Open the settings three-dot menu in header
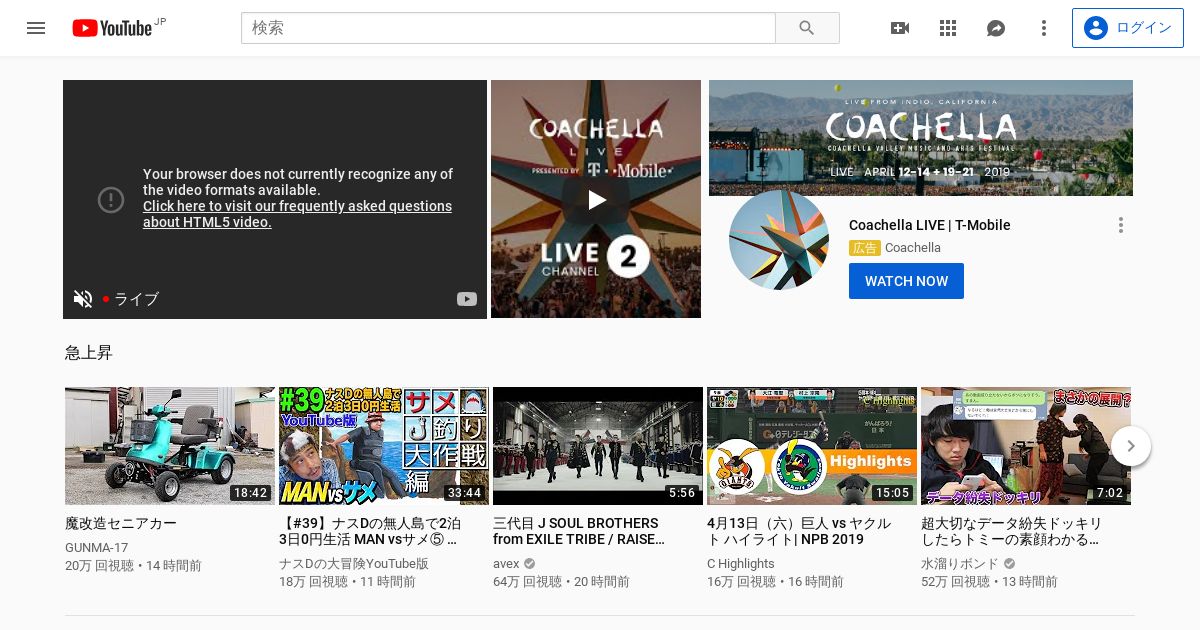The width and height of the screenshot is (1200, 630). (x=1044, y=28)
